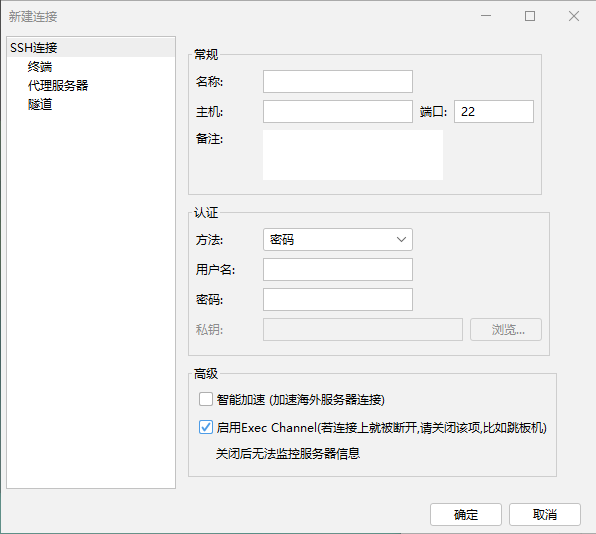Screen dimensions: 596x534
Task: Click the 私钥 path field
Action: (363, 330)
